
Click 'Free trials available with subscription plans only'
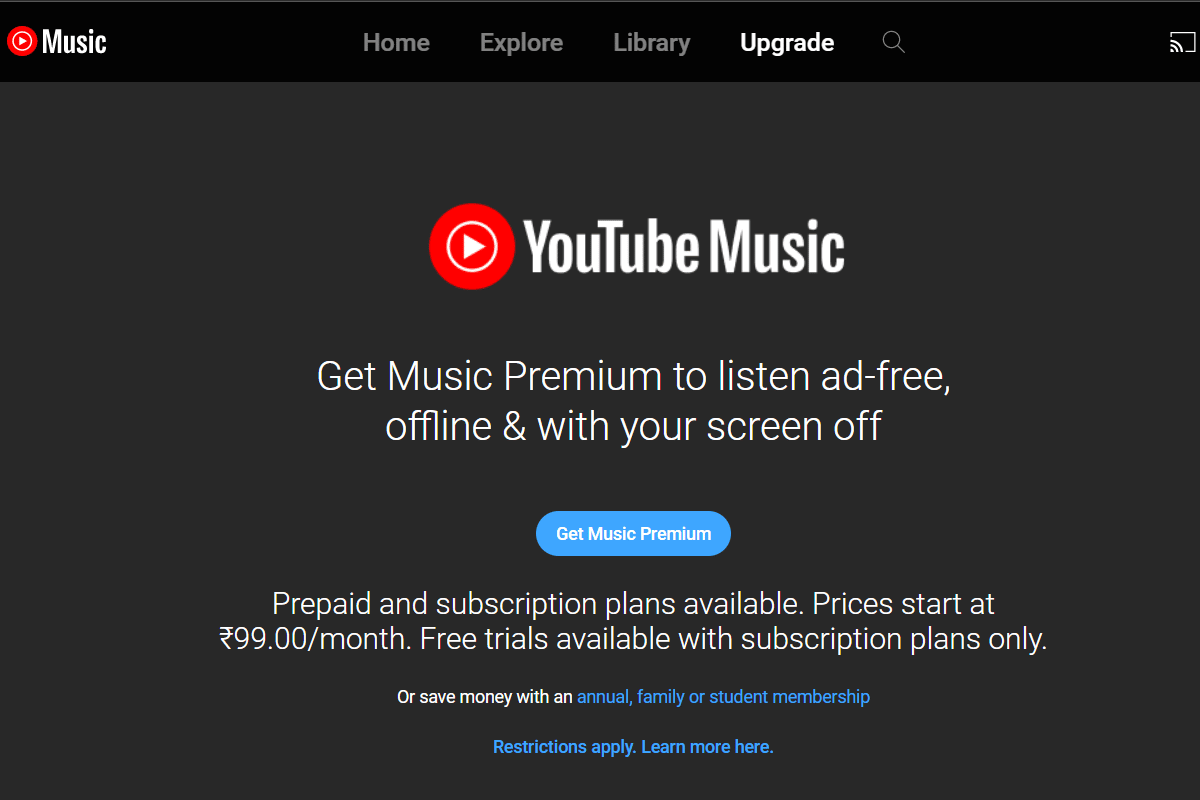coord(733,639)
